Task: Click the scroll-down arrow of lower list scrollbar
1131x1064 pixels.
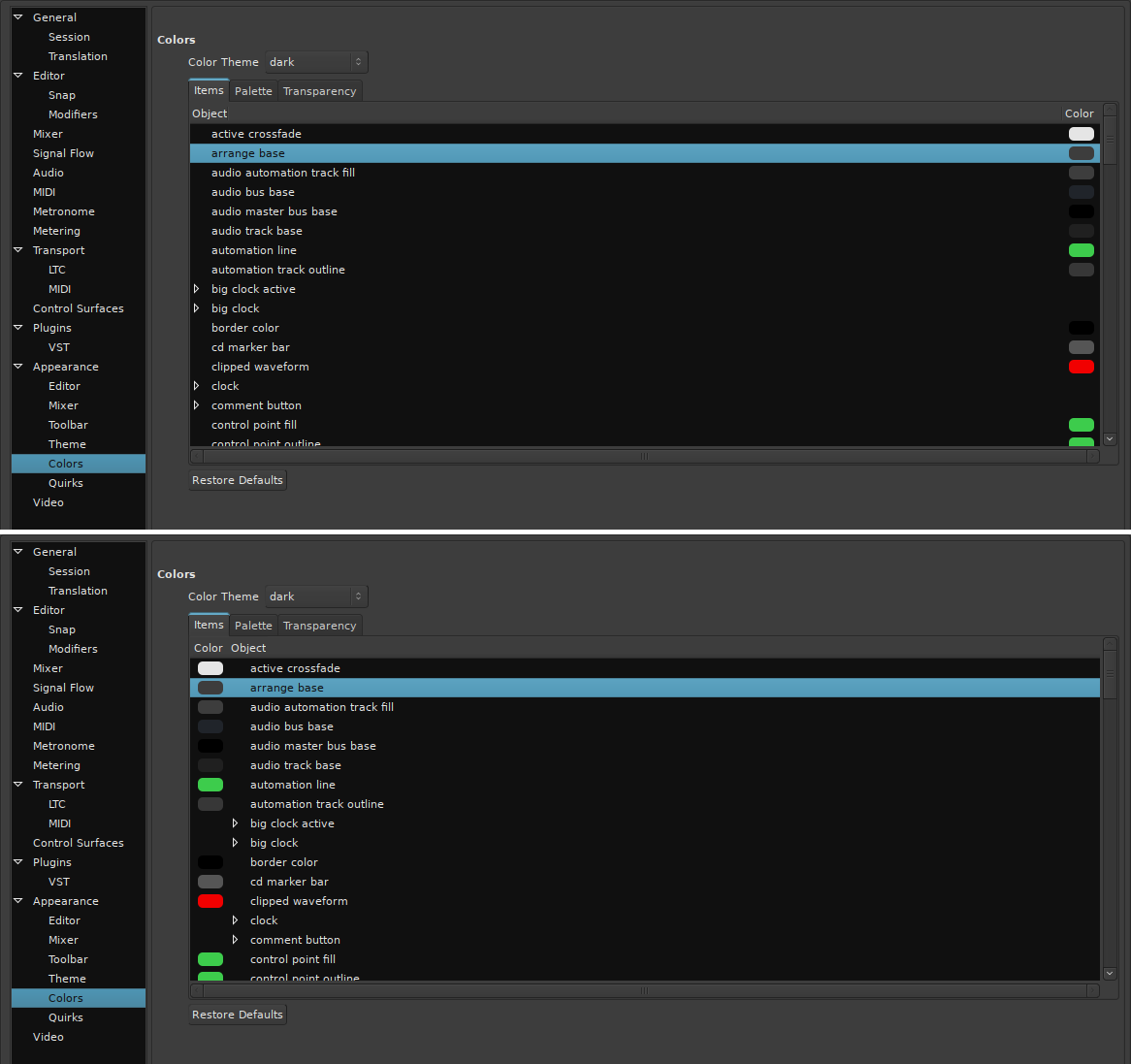Action: coord(1110,973)
